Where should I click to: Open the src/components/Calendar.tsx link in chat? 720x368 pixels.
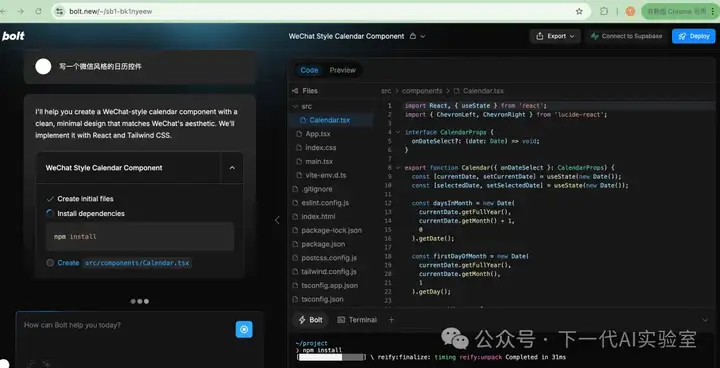[x=137, y=263]
